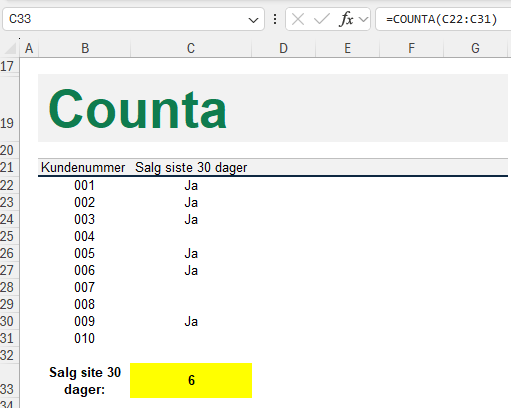Select cell with customer number 009

coord(85,321)
